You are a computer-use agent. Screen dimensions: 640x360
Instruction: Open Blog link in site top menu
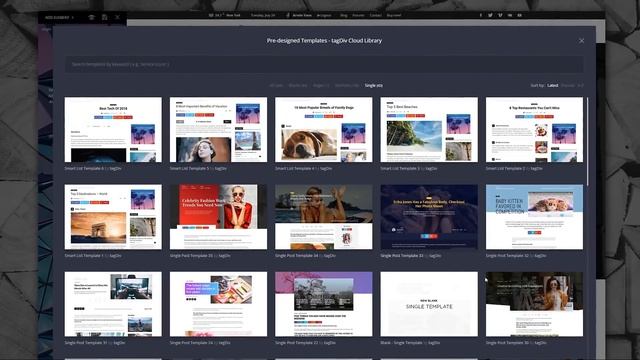click(x=344, y=16)
